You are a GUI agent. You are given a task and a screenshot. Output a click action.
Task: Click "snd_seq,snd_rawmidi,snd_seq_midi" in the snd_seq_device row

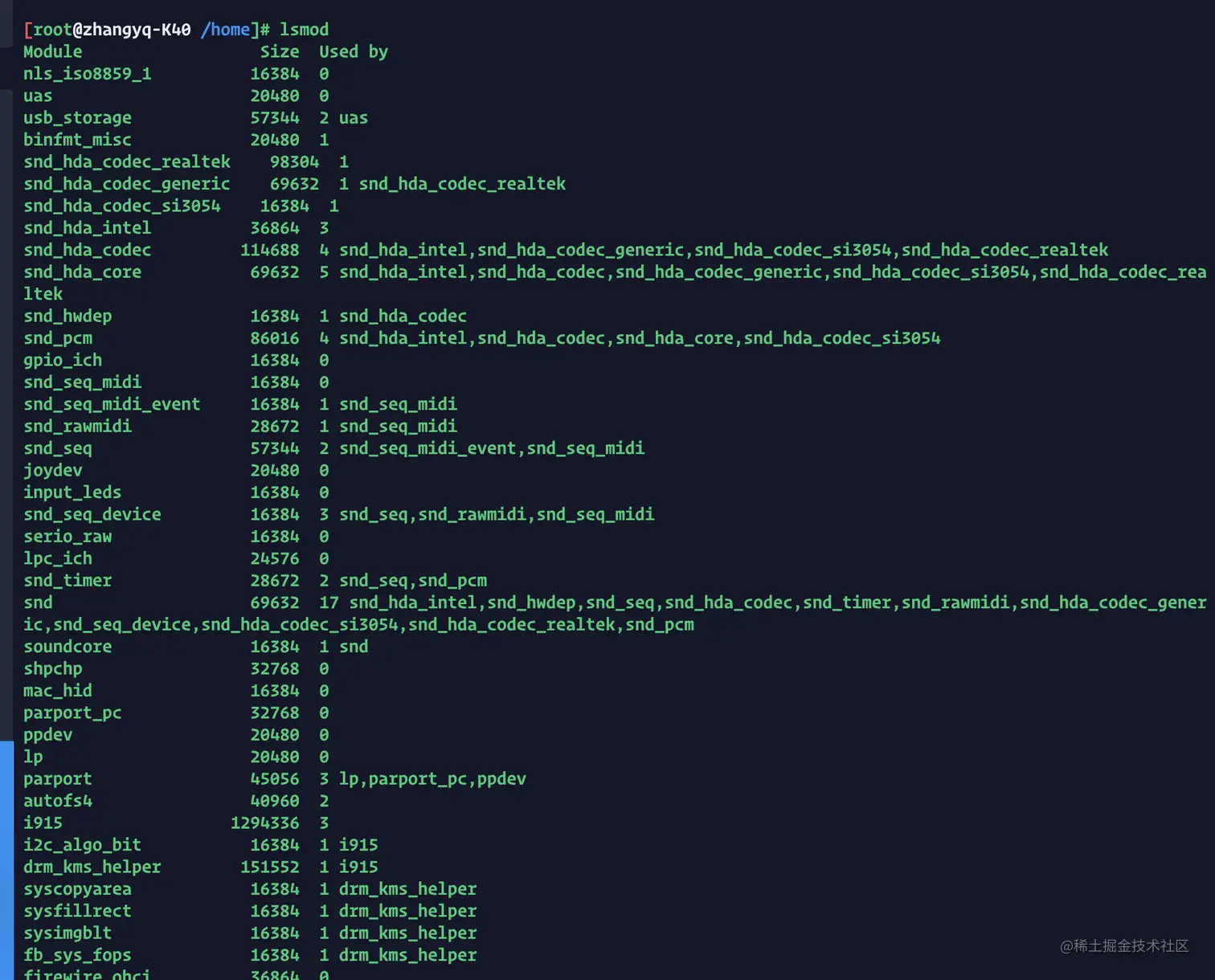497,514
